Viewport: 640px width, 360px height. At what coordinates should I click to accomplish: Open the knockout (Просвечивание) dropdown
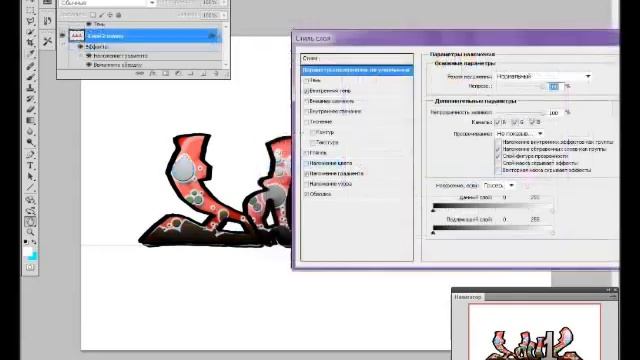pos(519,134)
